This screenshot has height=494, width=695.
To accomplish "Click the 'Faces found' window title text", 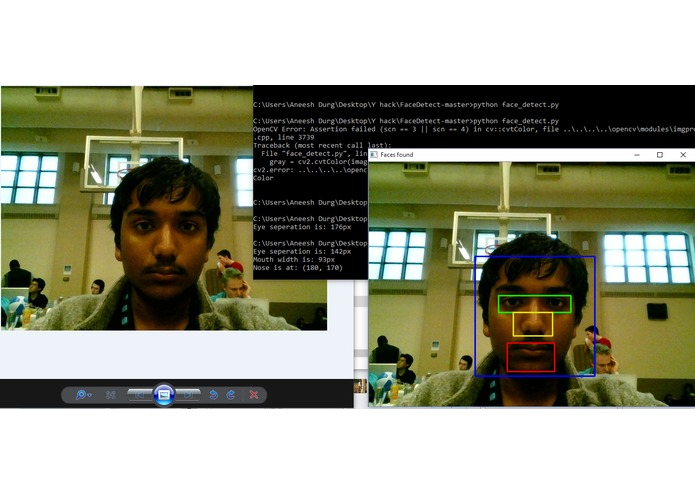I will click(x=397, y=155).
